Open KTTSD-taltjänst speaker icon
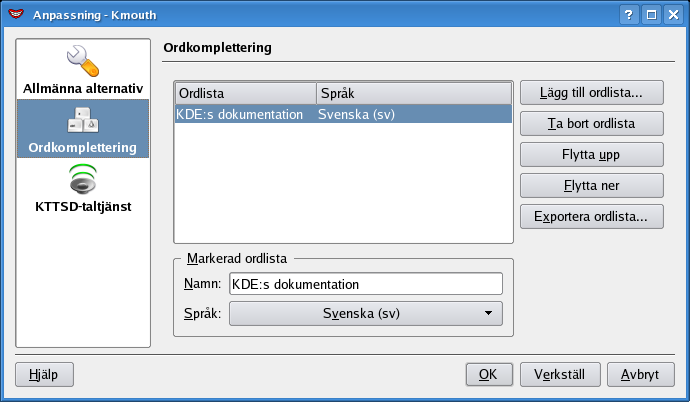The image size is (690, 402). pos(83,180)
